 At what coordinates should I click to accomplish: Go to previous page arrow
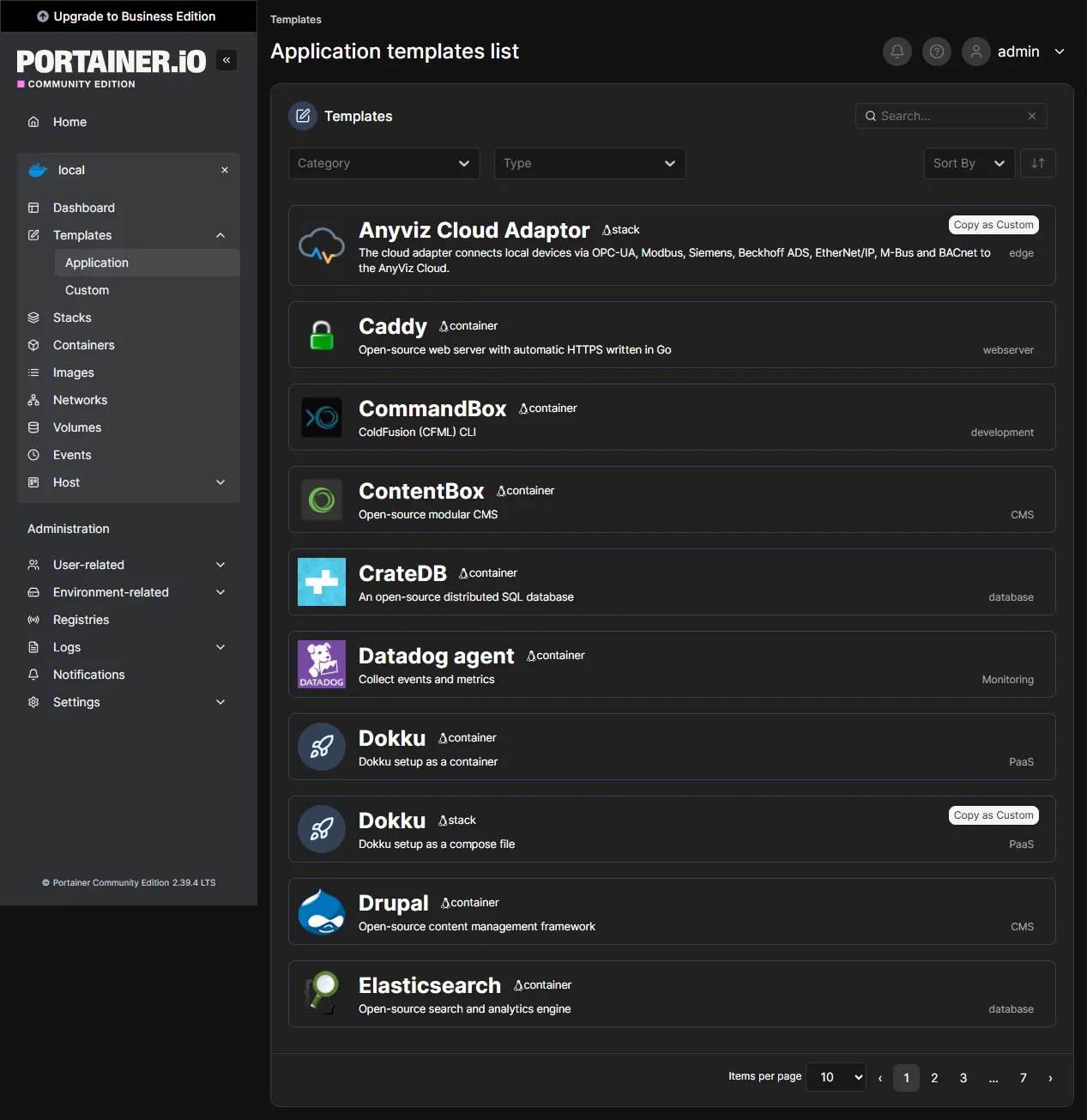[880, 1078]
